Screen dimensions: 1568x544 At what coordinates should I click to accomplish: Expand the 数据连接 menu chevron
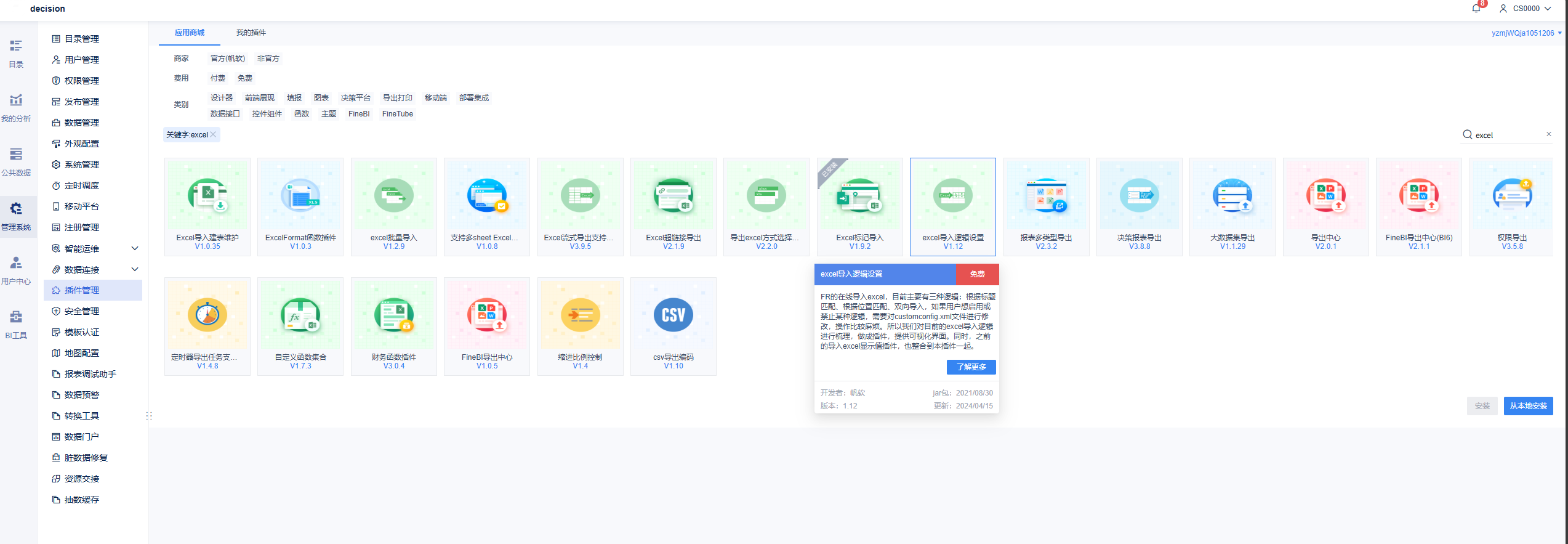(x=135, y=269)
